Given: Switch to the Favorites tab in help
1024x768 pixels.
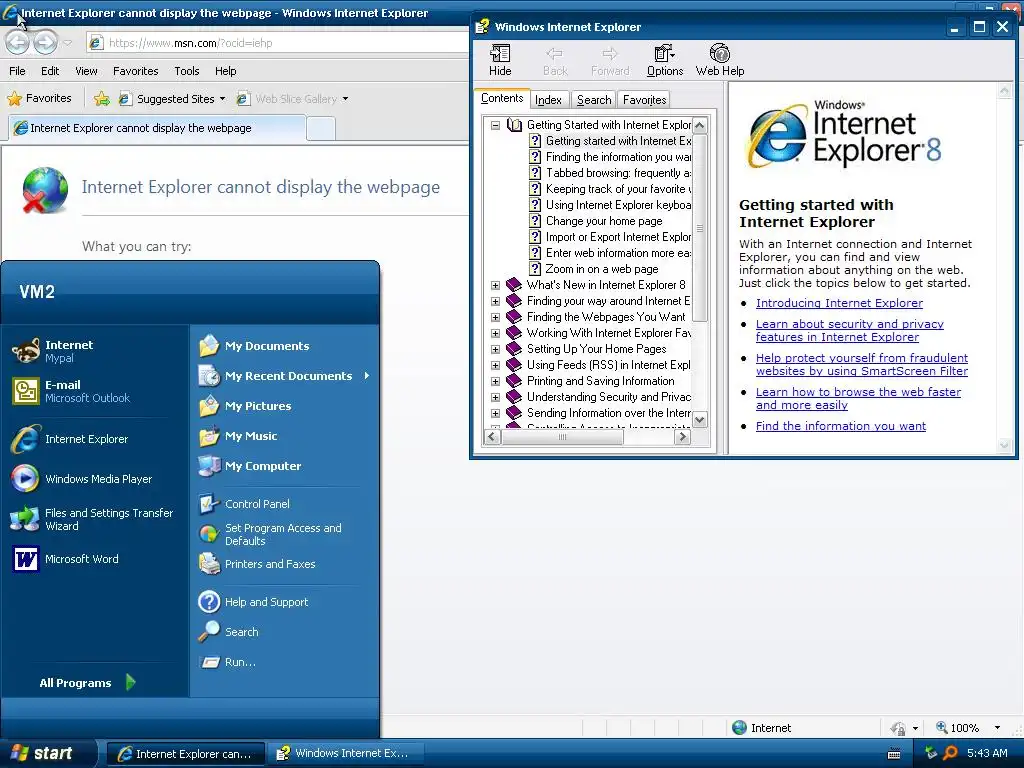Looking at the screenshot, I should tap(645, 100).
